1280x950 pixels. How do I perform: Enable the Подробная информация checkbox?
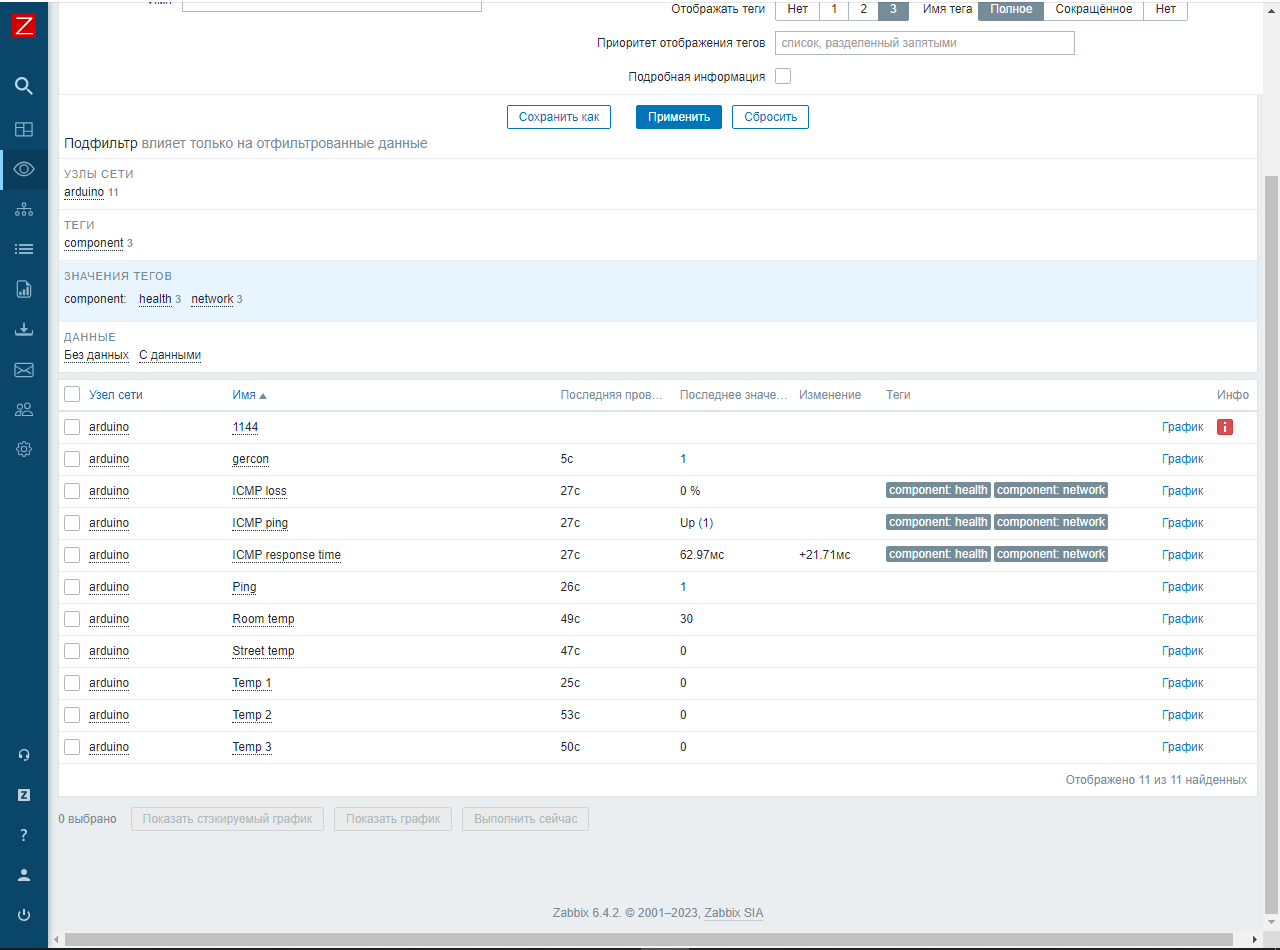point(783,75)
